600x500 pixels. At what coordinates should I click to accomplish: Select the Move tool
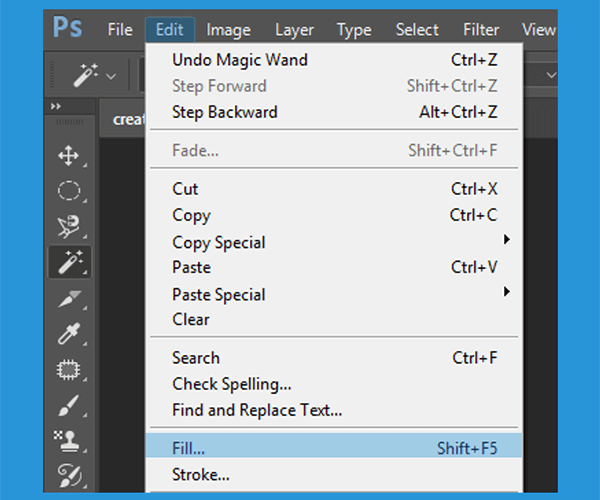coord(68,156)
